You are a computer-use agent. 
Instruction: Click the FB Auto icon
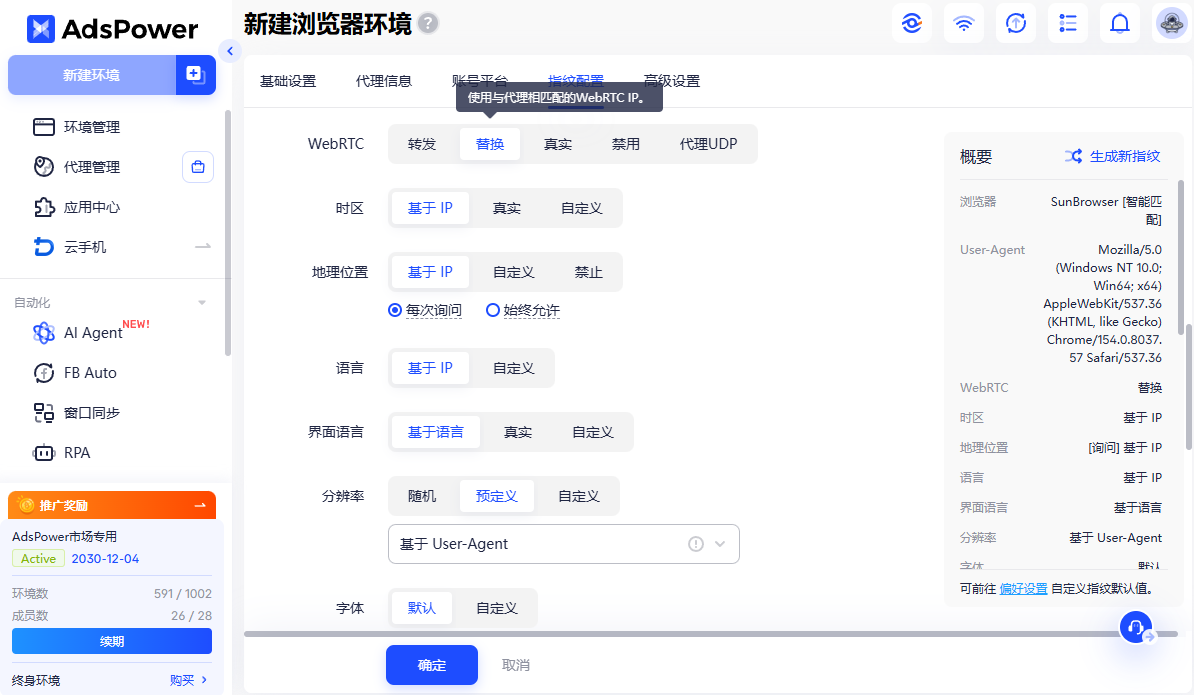click(x=43, y=373)
